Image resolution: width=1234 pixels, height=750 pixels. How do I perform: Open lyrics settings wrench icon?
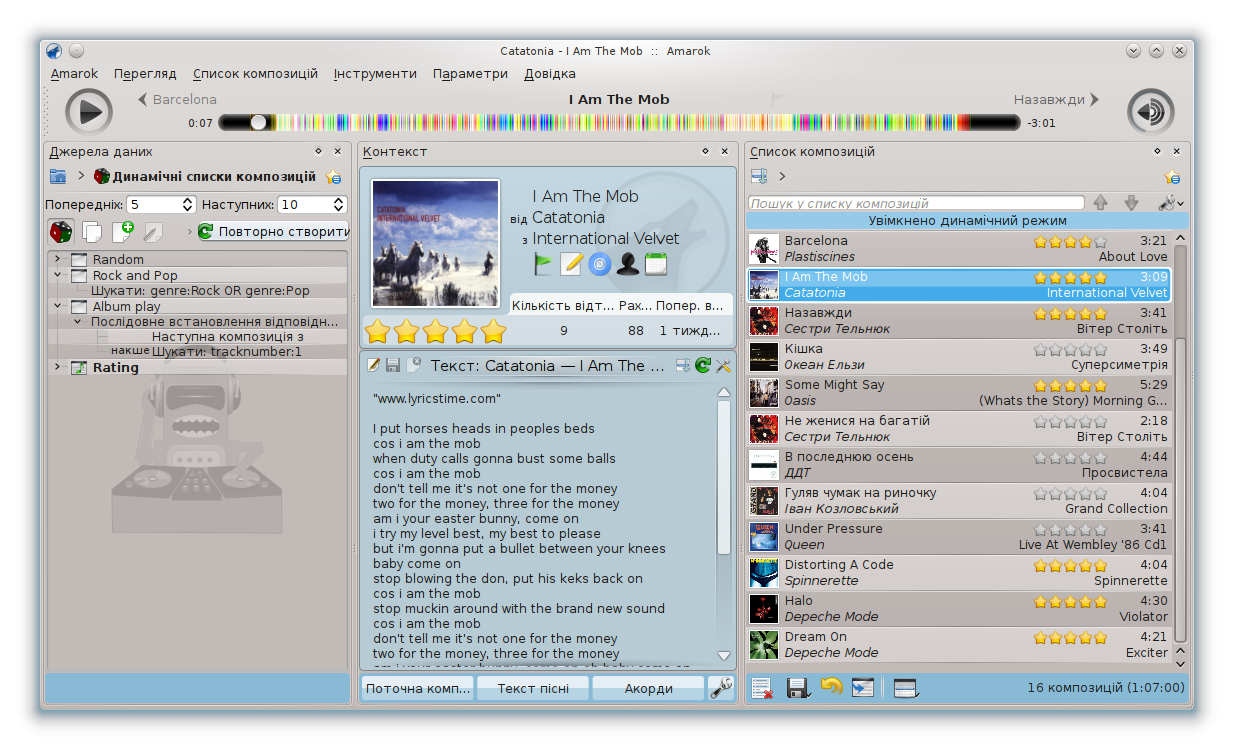723,365
